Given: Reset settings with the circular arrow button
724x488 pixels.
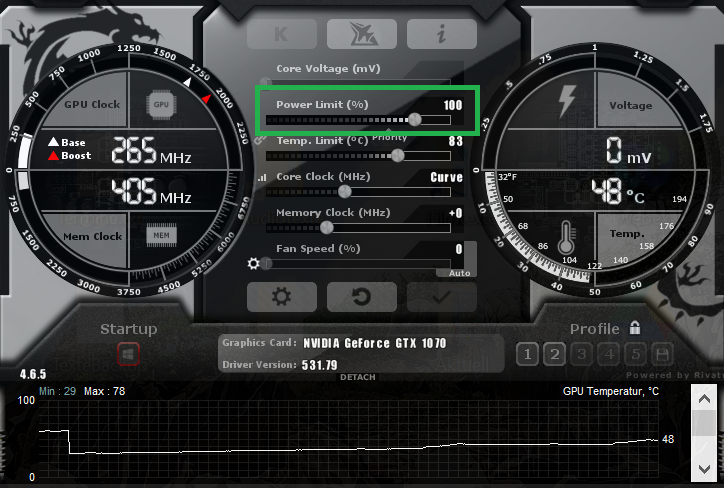Looking at the screenshot, I should coord(362,297).
